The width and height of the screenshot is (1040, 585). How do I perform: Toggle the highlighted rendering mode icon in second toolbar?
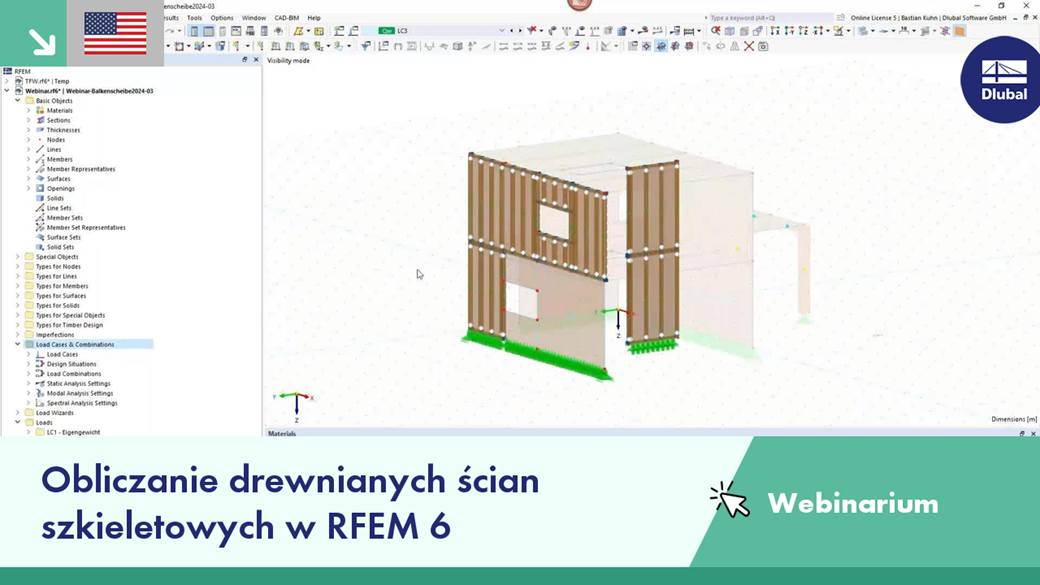point(661,46)
